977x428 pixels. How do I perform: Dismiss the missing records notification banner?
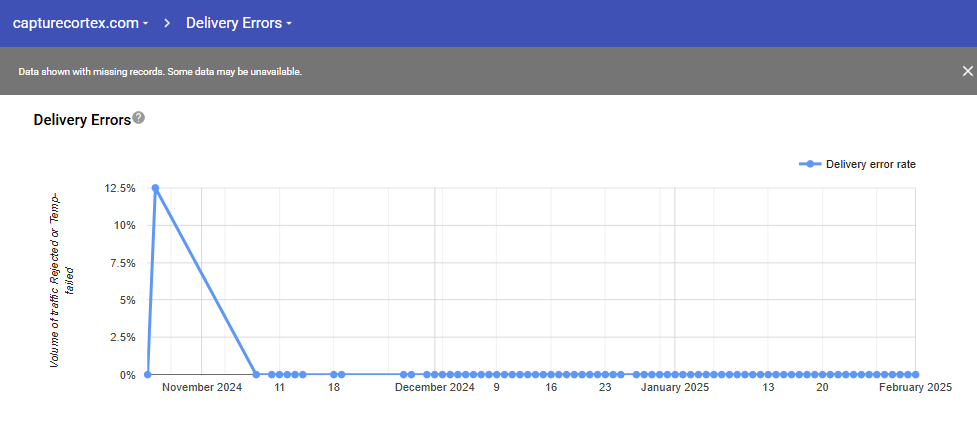966,71
